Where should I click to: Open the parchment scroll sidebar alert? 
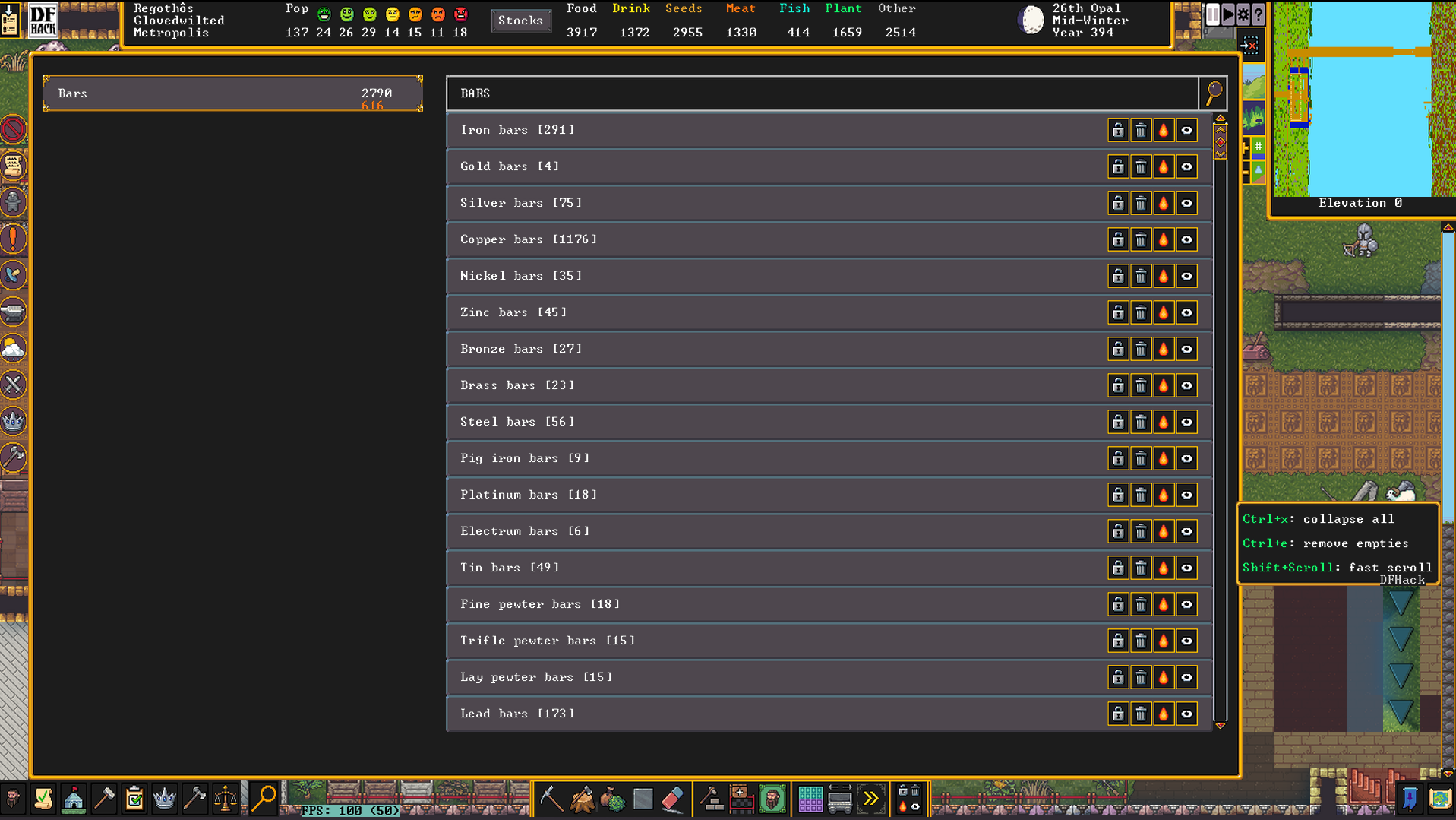[x=13, y=166]
